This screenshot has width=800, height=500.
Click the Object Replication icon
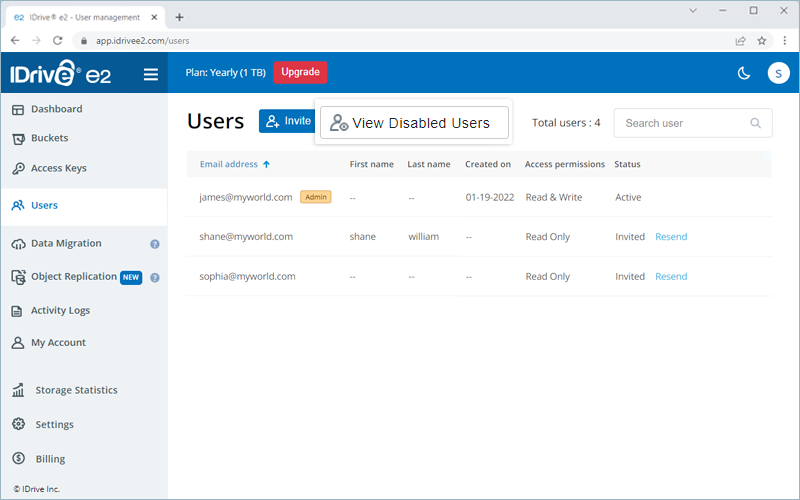(x=18, y=277)
